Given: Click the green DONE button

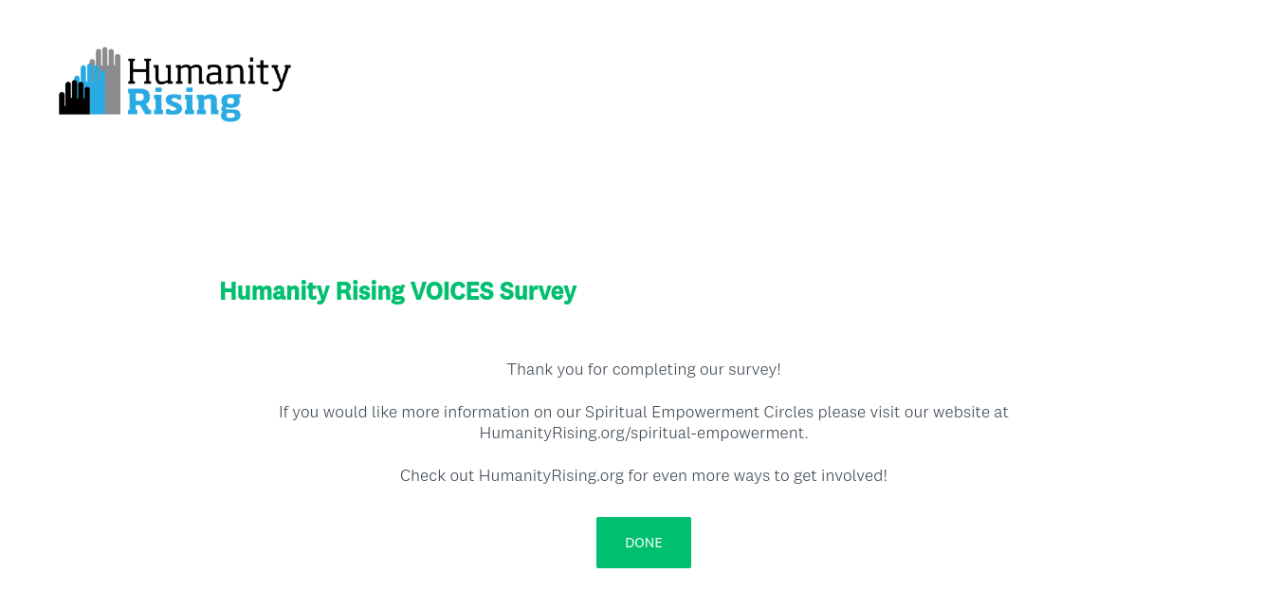Looking at the screenshot, I should click(643, 542).
